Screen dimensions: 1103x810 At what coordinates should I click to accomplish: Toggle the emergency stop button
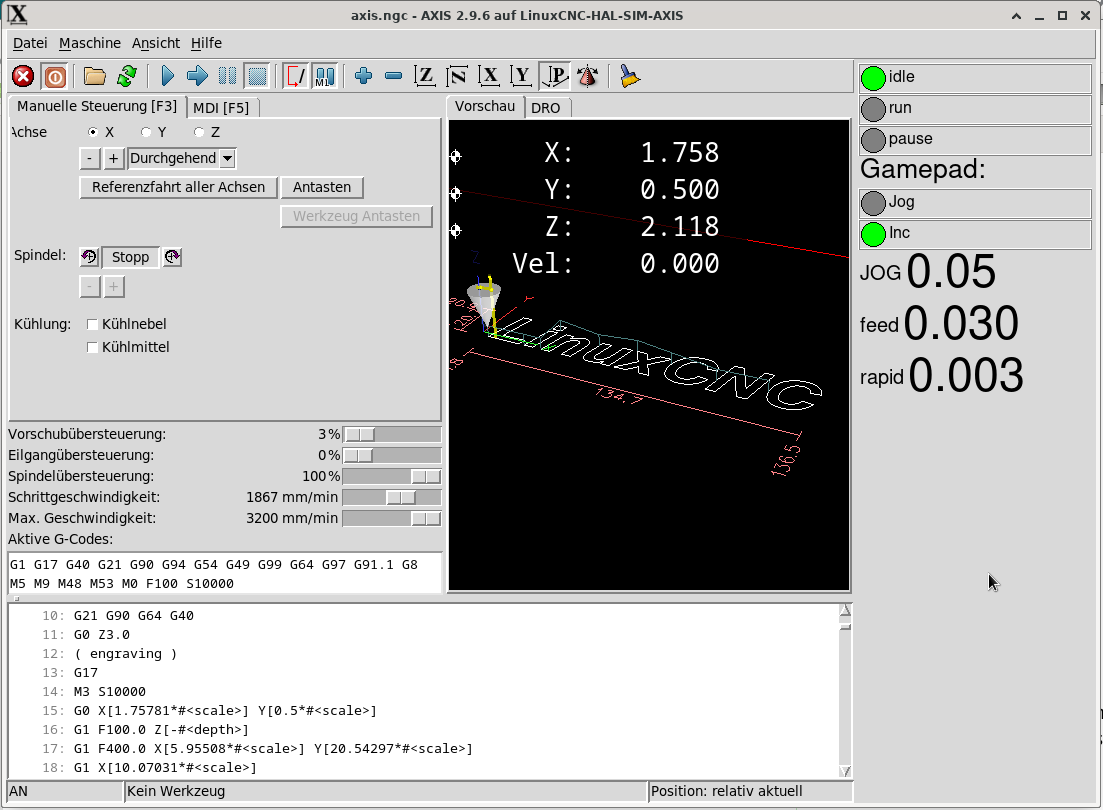(x=23, y=76)
